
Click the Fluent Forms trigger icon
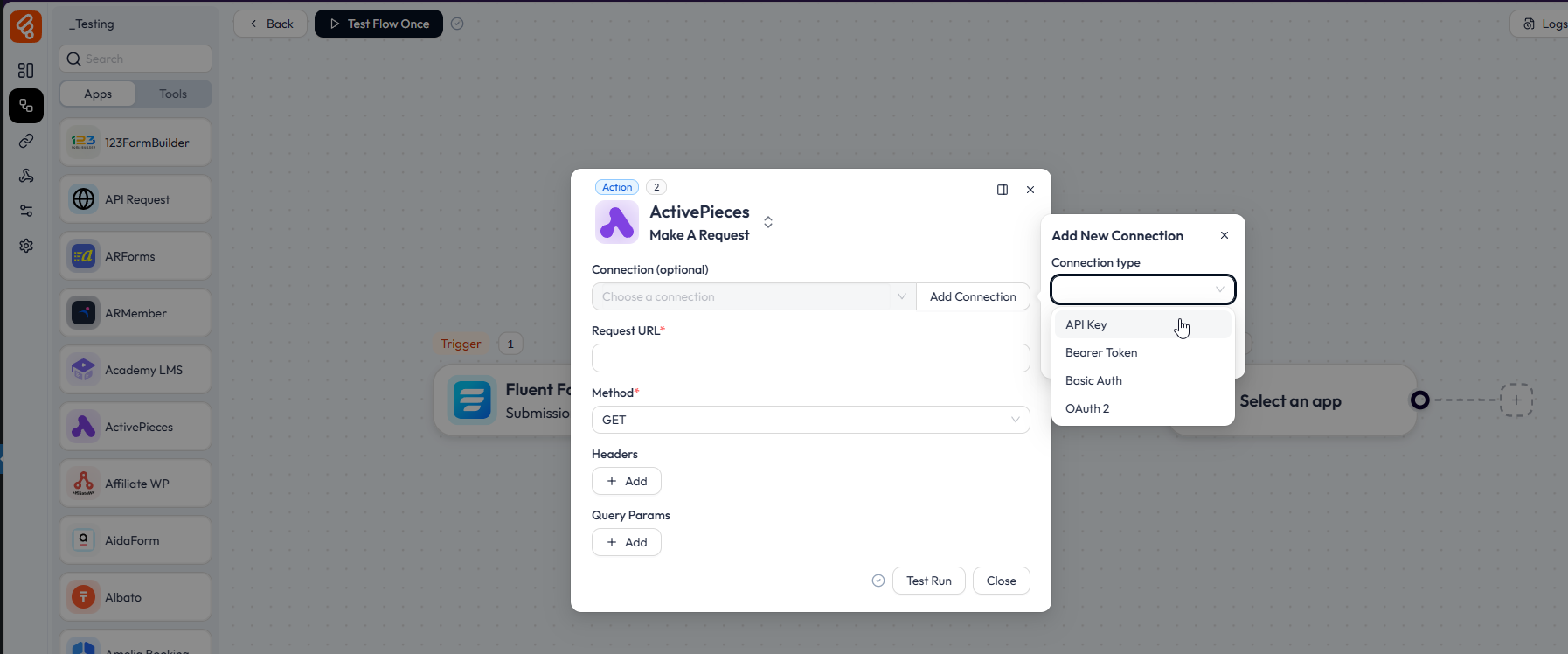tap(472, 401)
